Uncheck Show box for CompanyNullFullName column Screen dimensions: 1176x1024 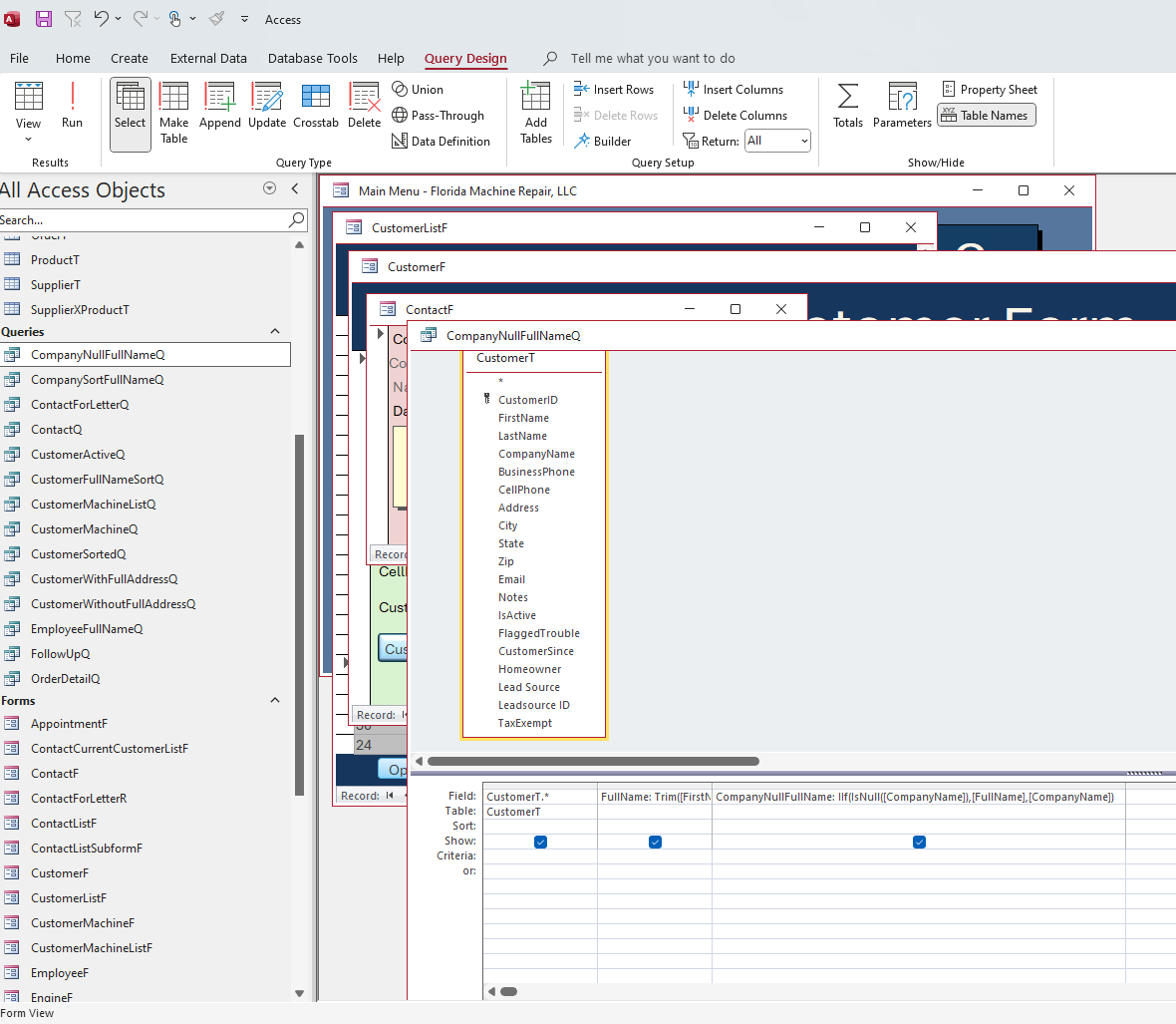click(919, 843)
